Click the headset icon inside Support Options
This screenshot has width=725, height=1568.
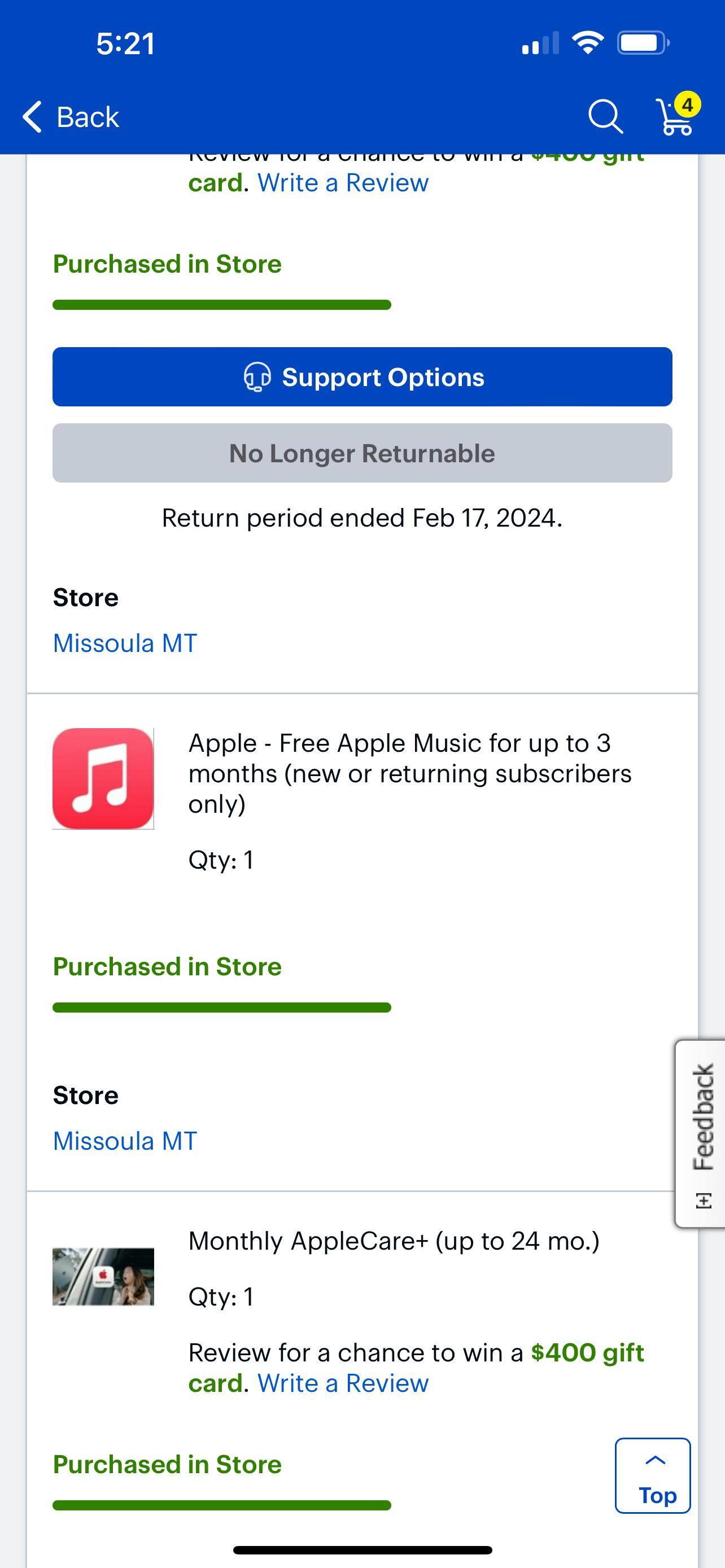point(257,377)
